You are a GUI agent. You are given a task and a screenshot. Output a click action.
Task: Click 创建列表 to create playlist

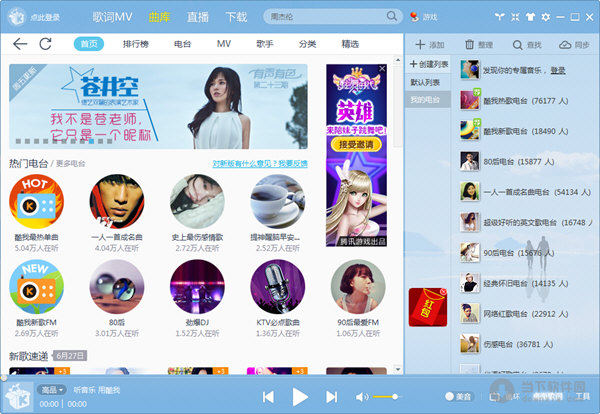[429, 64]
